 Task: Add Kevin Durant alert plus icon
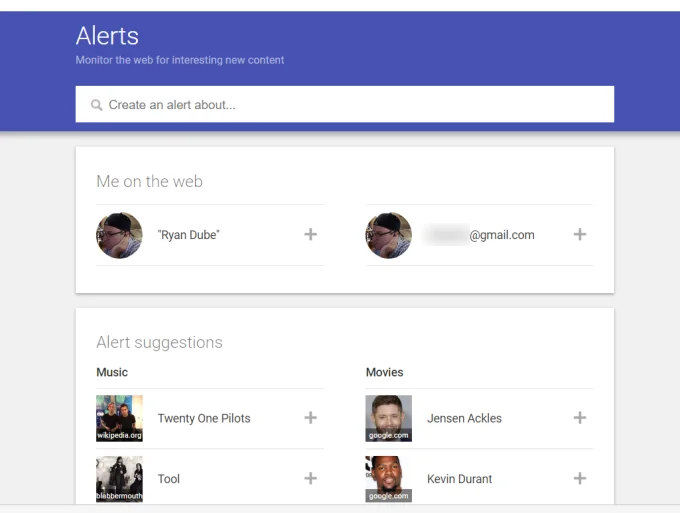579,479
